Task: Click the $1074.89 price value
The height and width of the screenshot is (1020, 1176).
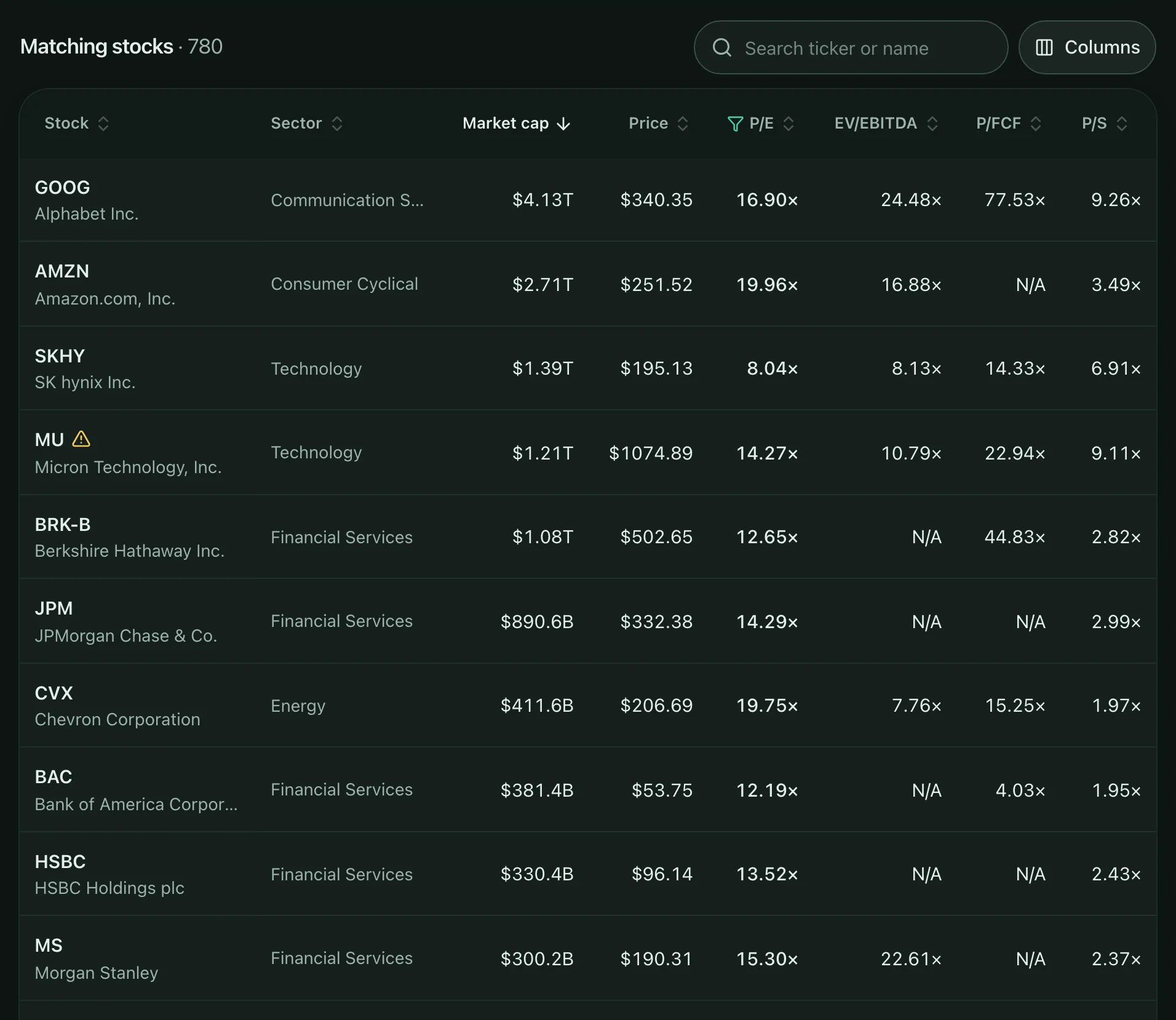Action: [651, 453]
